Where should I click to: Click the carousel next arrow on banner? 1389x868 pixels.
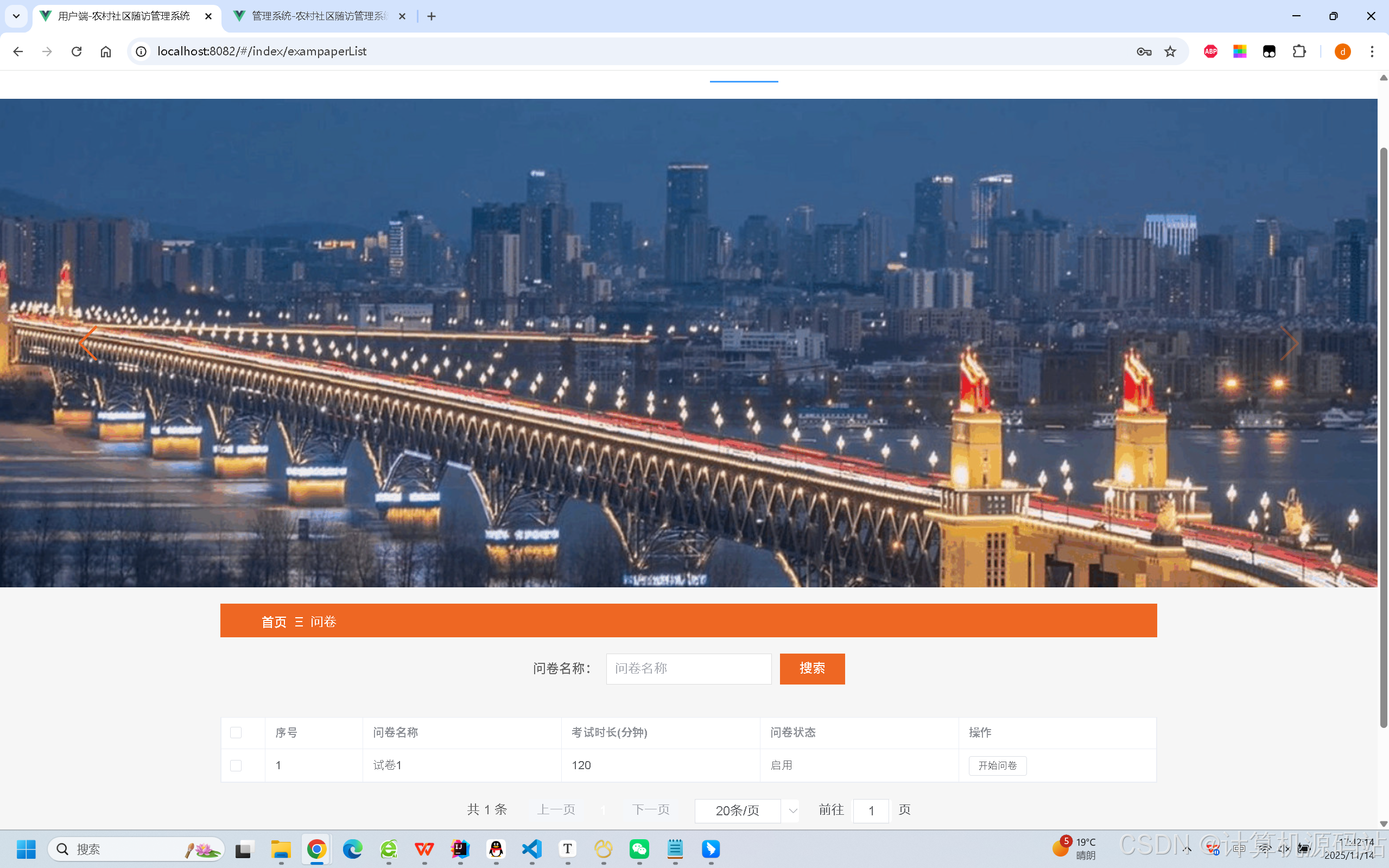[x=1289, y=343]
